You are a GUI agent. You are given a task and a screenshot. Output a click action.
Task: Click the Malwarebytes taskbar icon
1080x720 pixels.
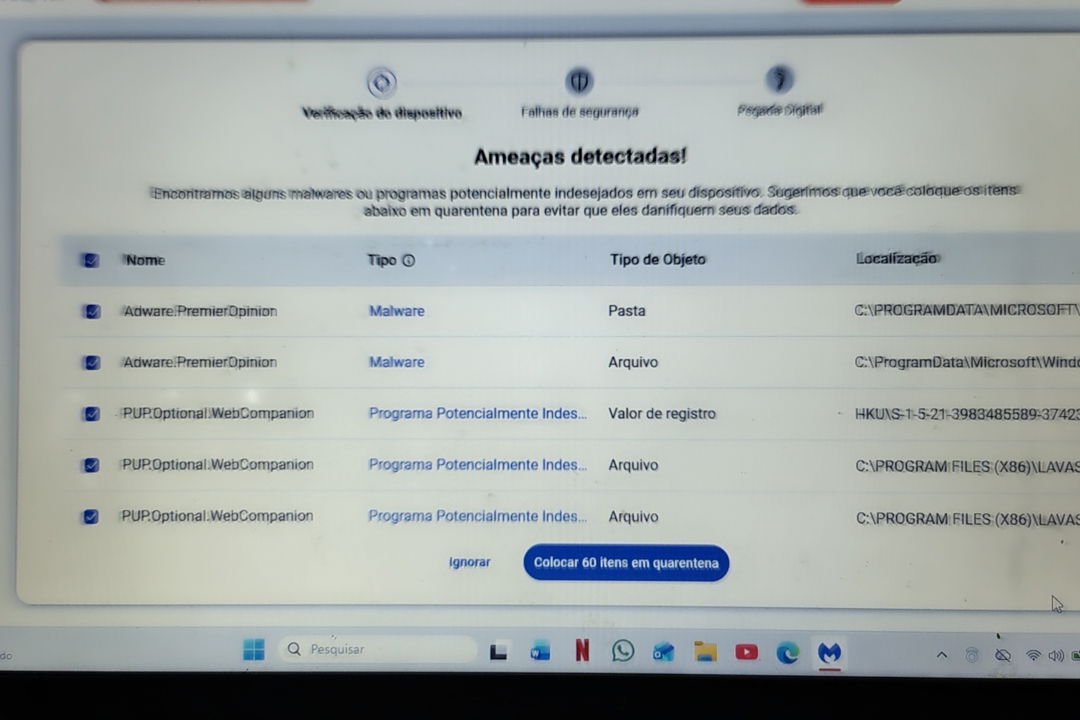click(829, 652)
